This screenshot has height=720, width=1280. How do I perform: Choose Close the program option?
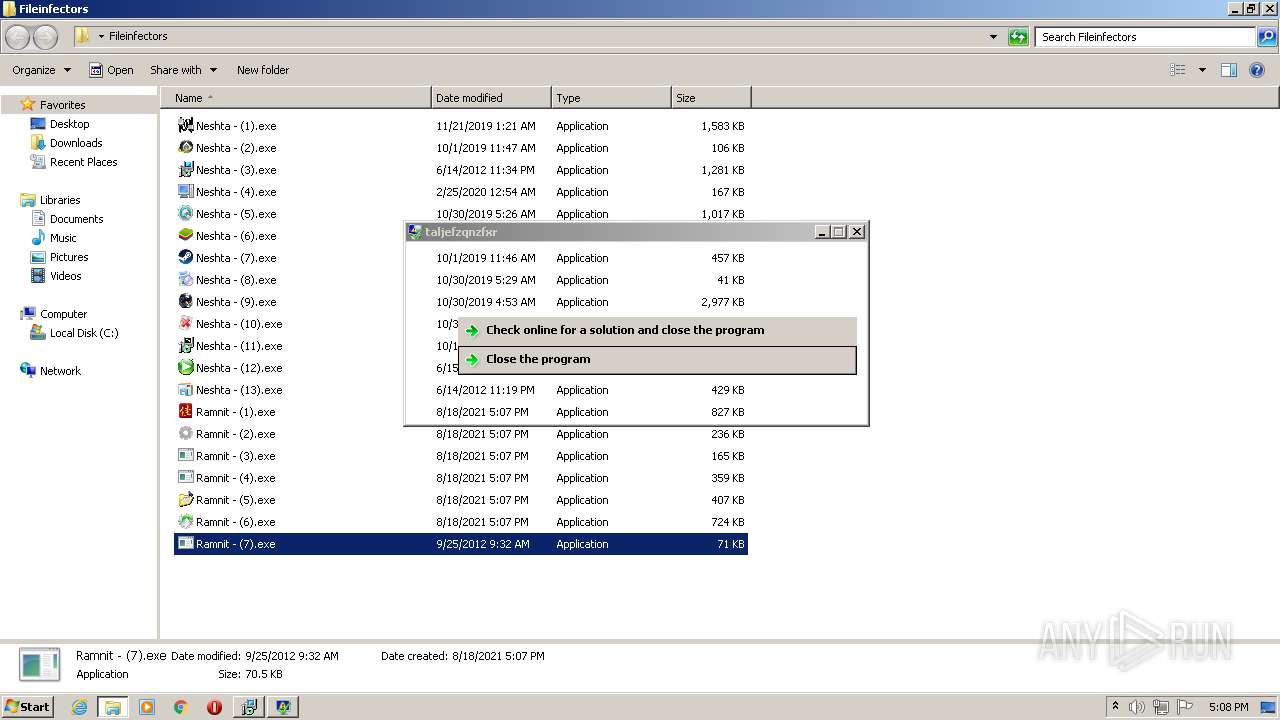[658, 360]
